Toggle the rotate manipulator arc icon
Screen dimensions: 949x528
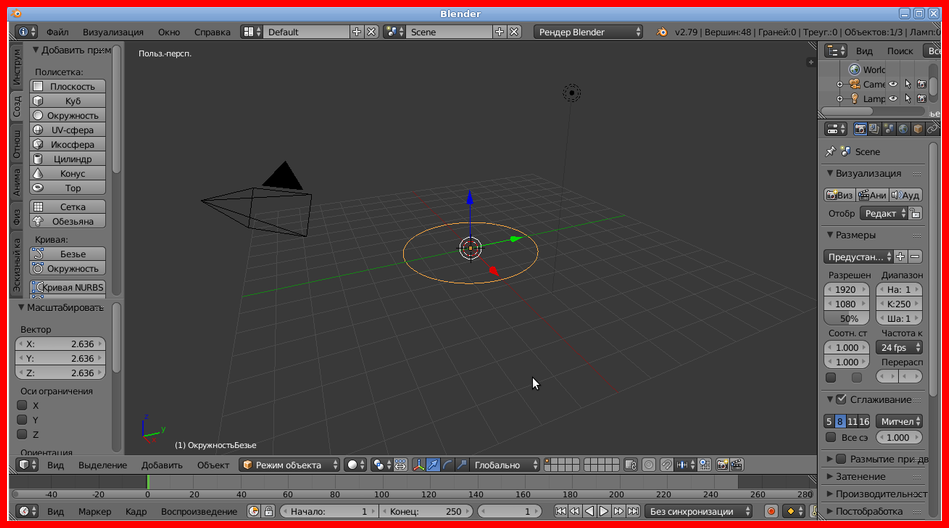click(447, 465)
